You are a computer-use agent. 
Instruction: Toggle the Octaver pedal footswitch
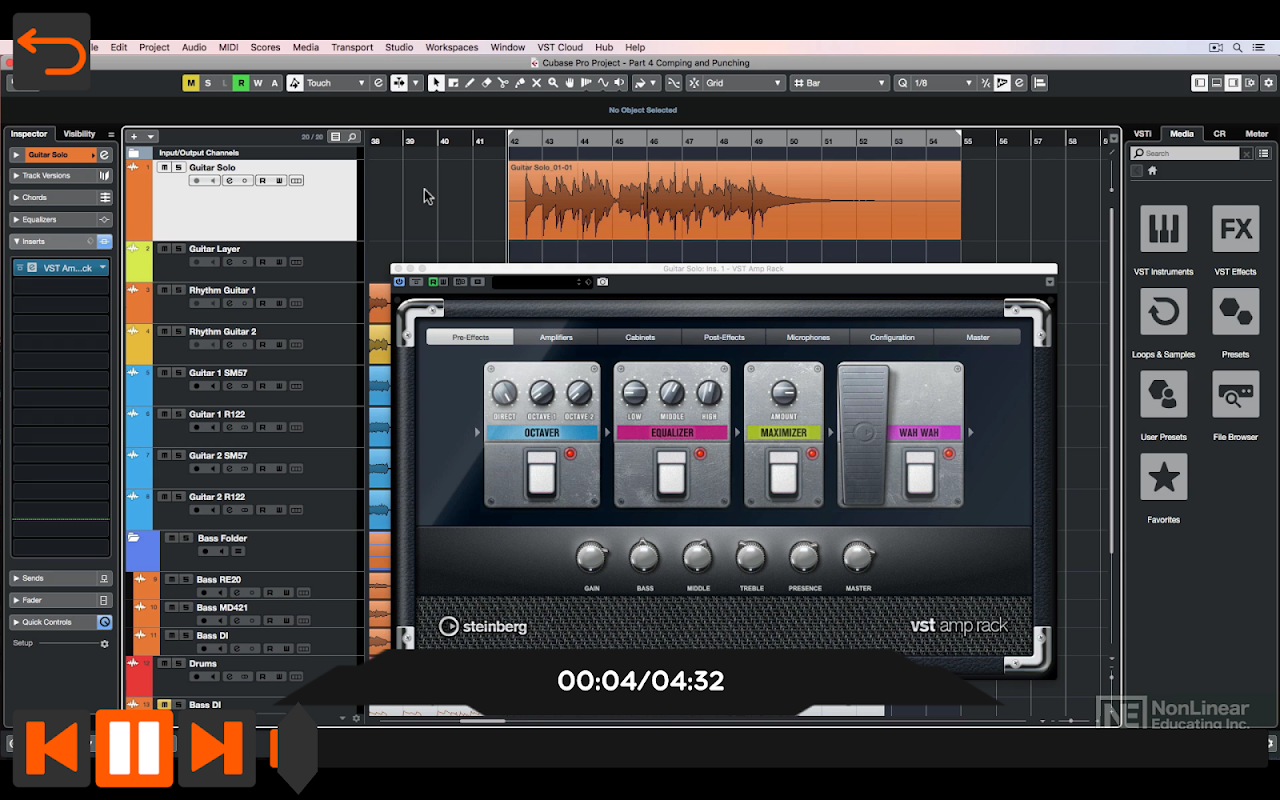tap(541, 473)
